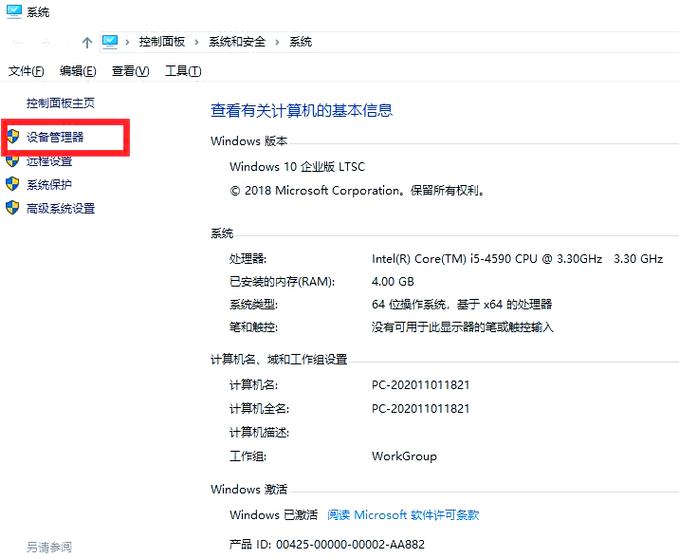The image size is (679, 558).
Task: Click shield icon beside 高级系统设置
Action: click(x=13, y=208)
